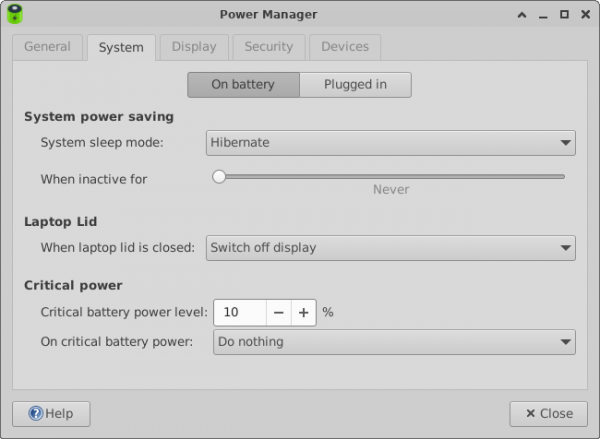600x439 pixels.
Task: Click the Power Manager battery icon
Action: [x=15, y=14]
